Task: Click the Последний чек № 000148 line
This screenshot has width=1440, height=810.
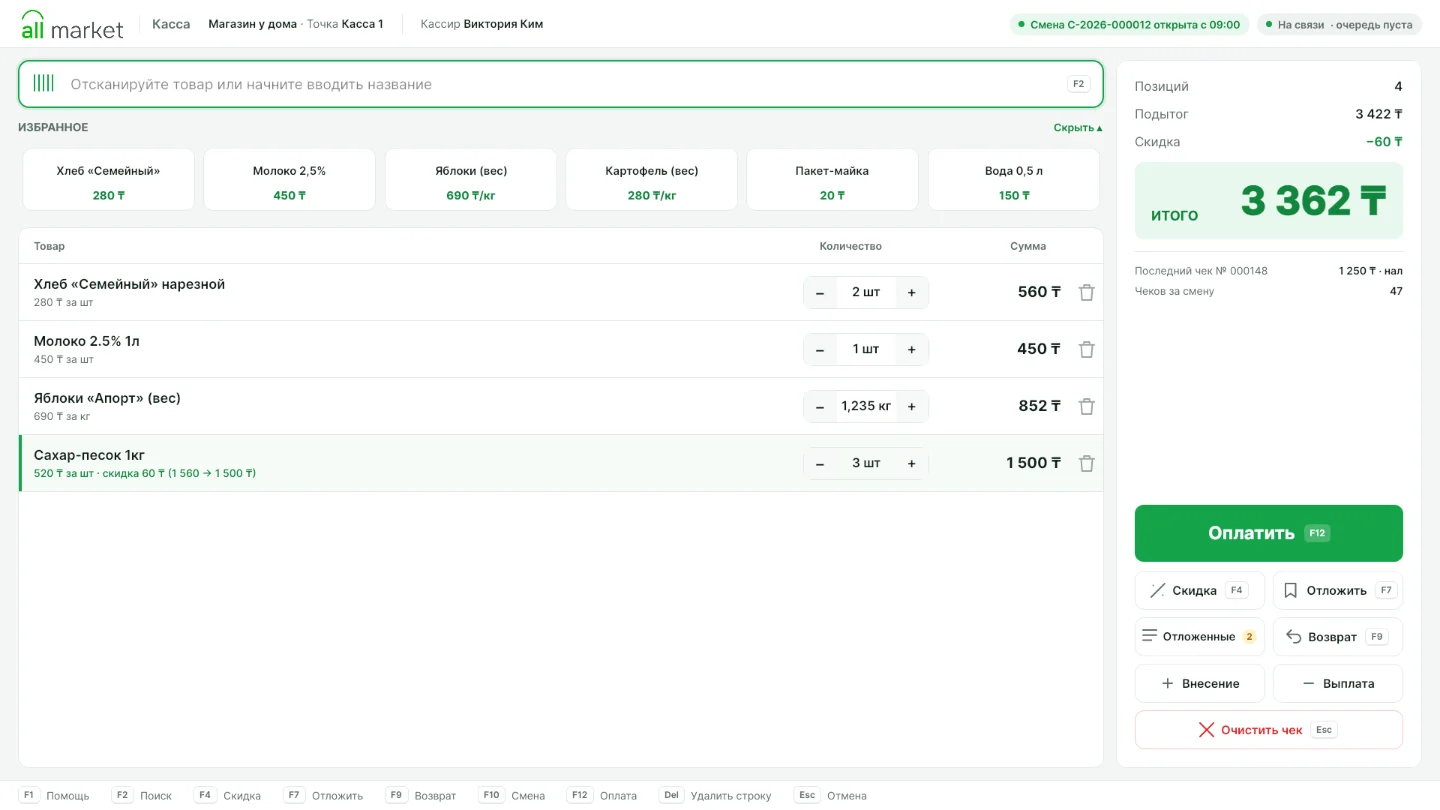Action: (x=1268, y=271)
